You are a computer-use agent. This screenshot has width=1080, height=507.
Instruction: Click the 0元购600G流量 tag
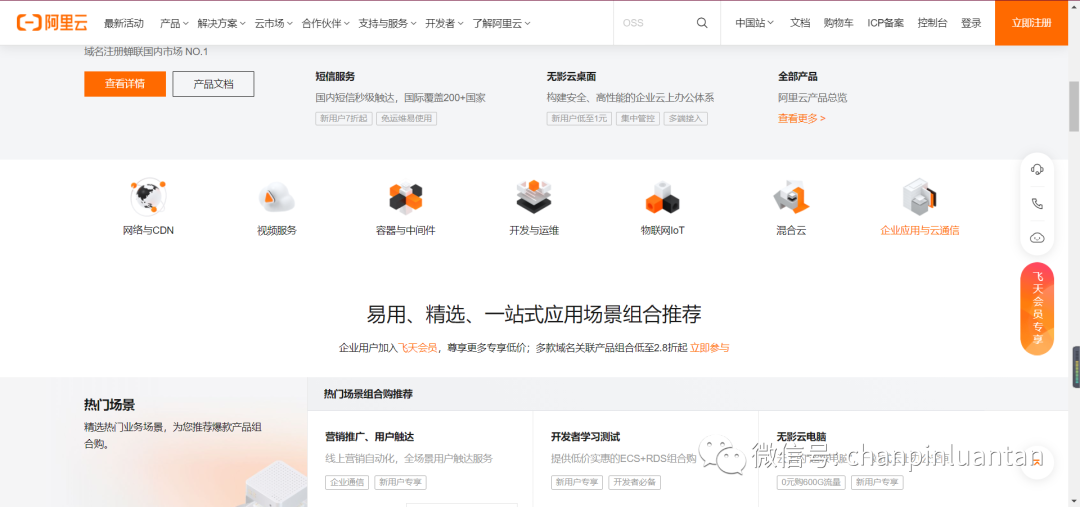(812, 482)
